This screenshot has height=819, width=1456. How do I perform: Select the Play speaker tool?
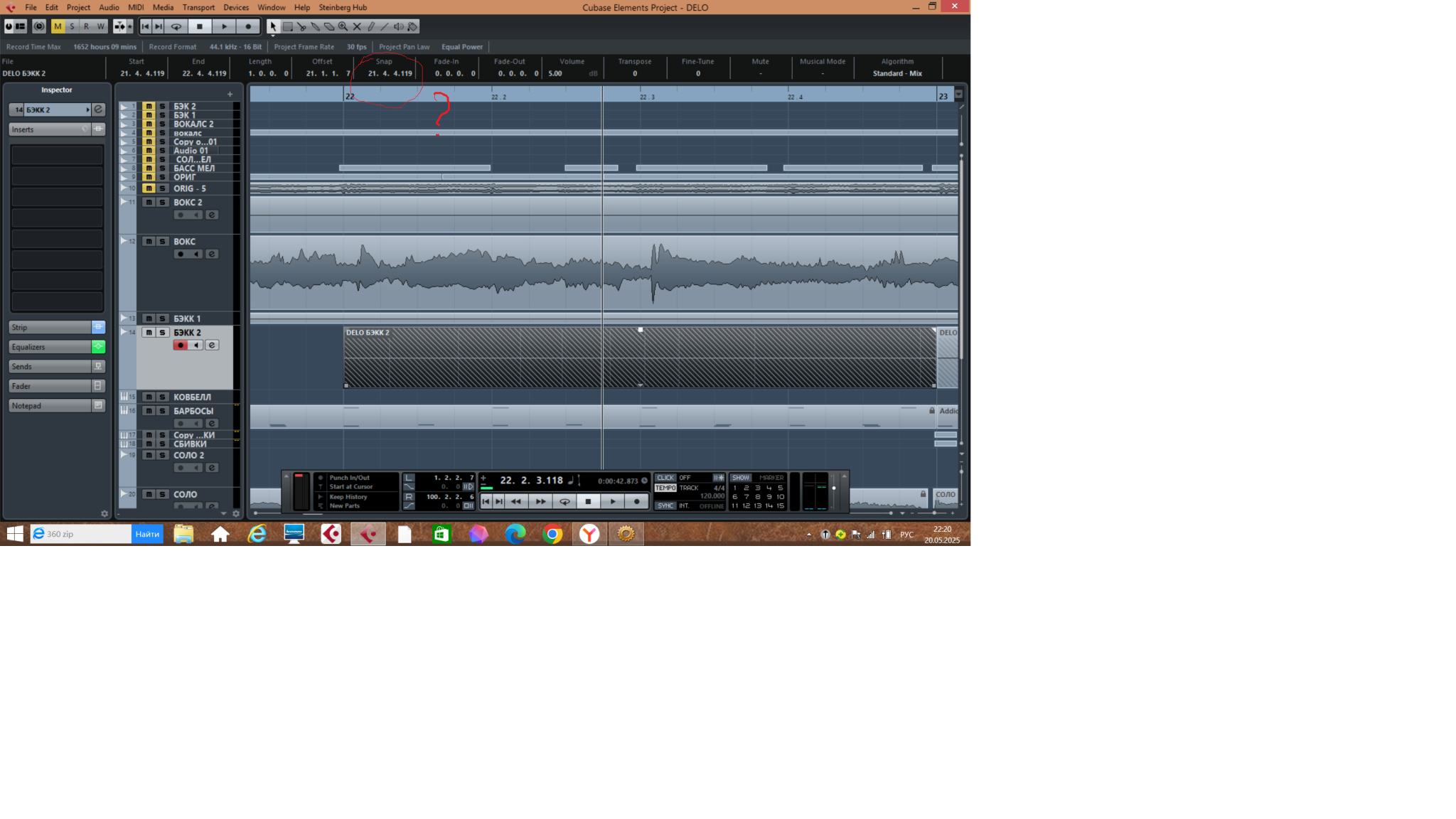pos(399,26)
